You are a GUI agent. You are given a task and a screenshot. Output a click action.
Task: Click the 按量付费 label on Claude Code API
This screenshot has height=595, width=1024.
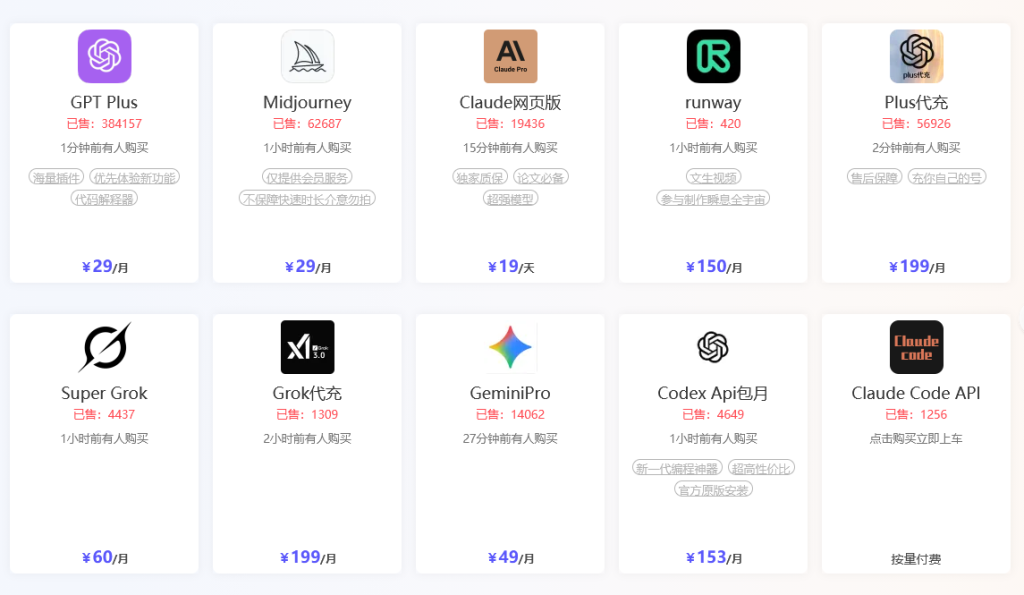point(916,559)
